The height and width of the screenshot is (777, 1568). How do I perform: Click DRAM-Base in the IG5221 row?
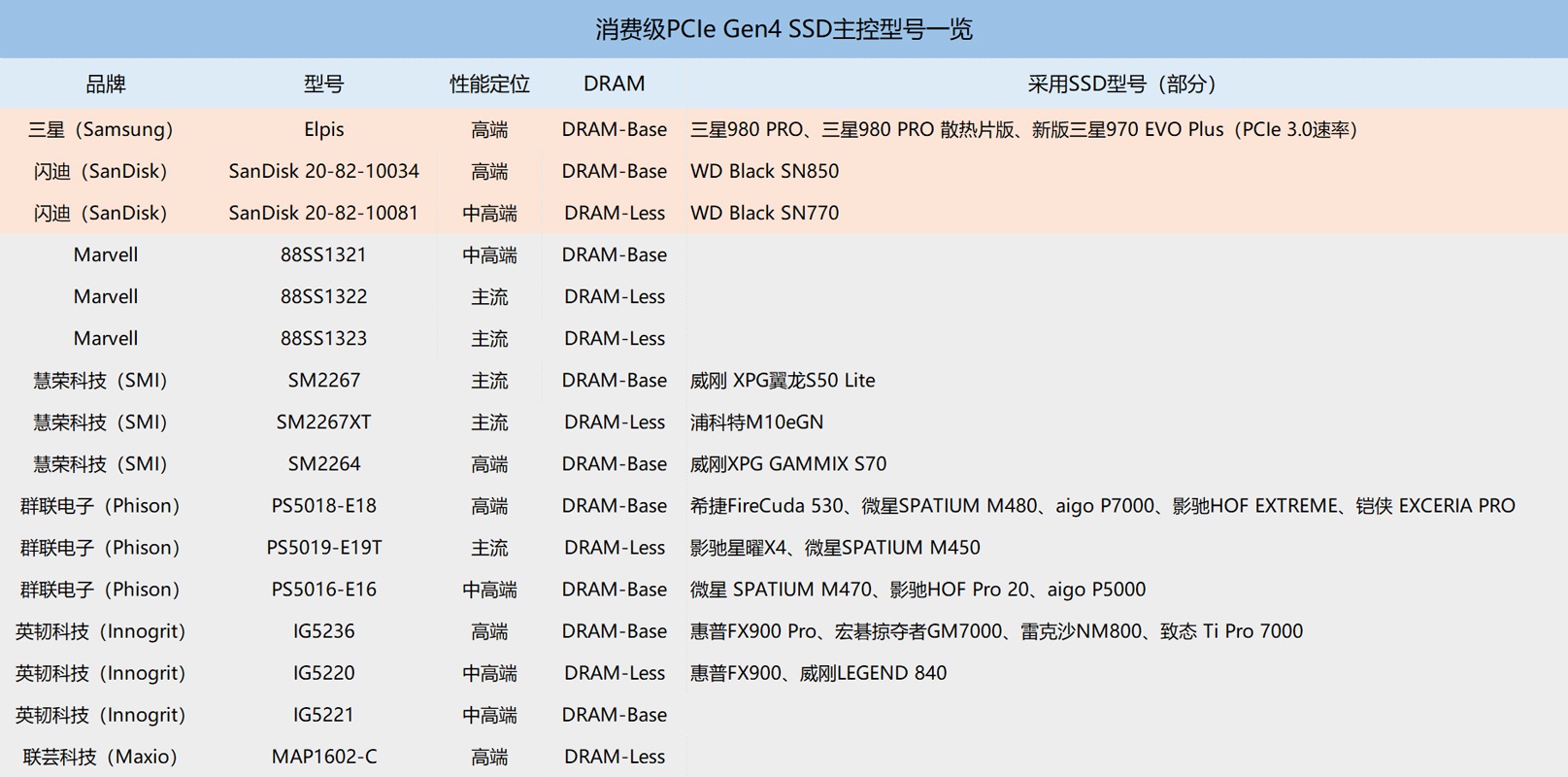point(614,714)
